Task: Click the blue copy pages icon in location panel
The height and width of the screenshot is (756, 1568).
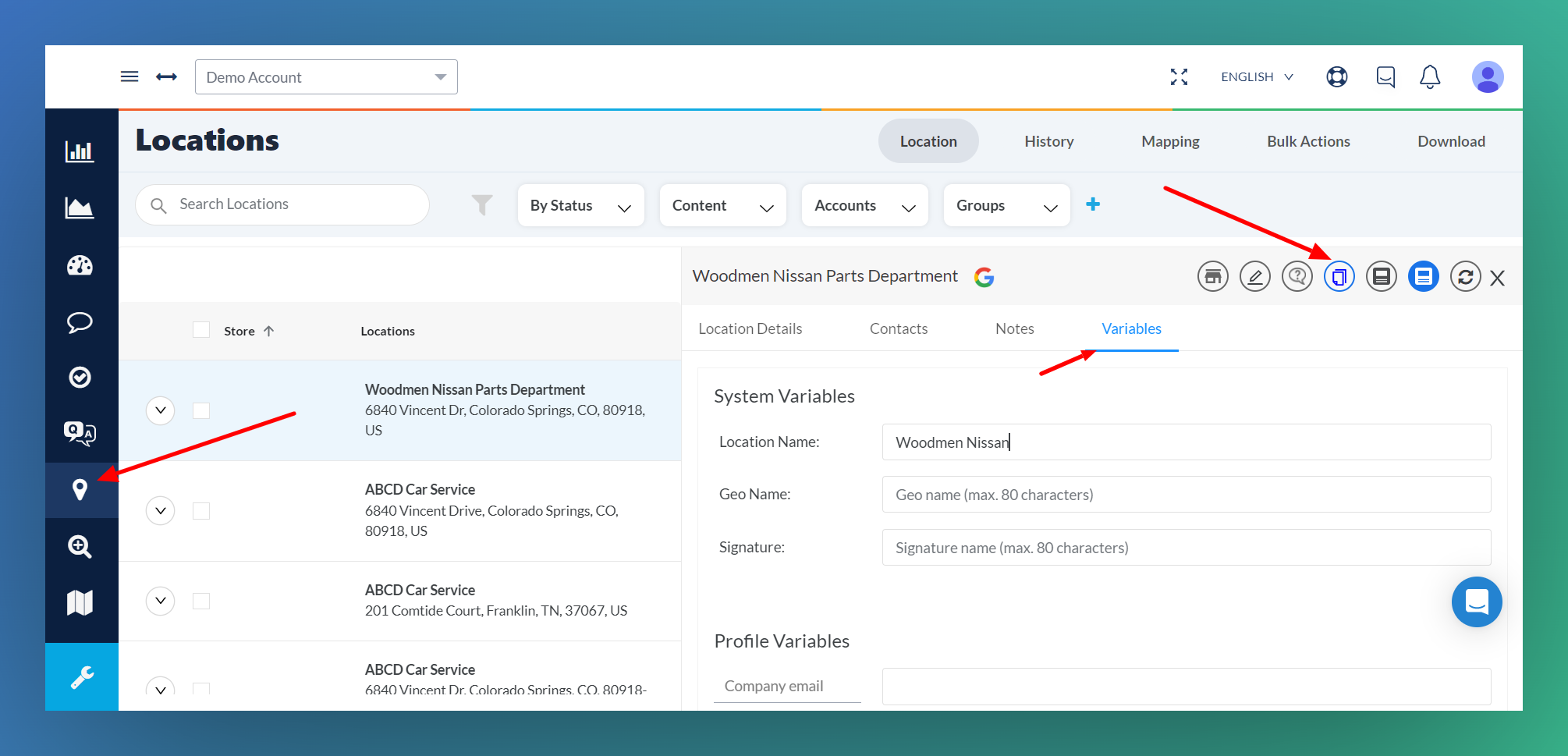Action: tap(1339, 276)
